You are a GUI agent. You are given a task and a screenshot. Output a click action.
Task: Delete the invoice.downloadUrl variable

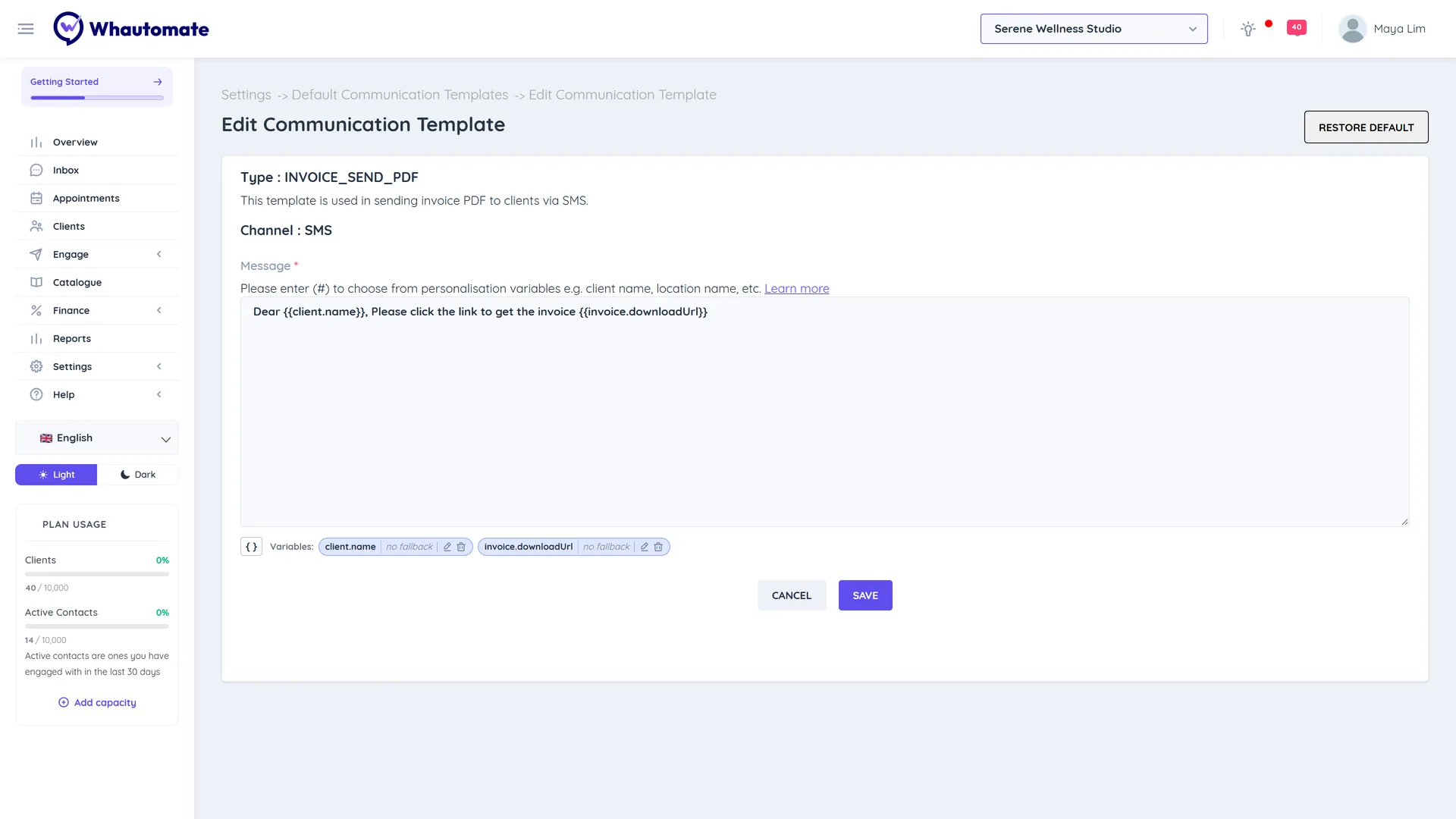pos(658,547)
